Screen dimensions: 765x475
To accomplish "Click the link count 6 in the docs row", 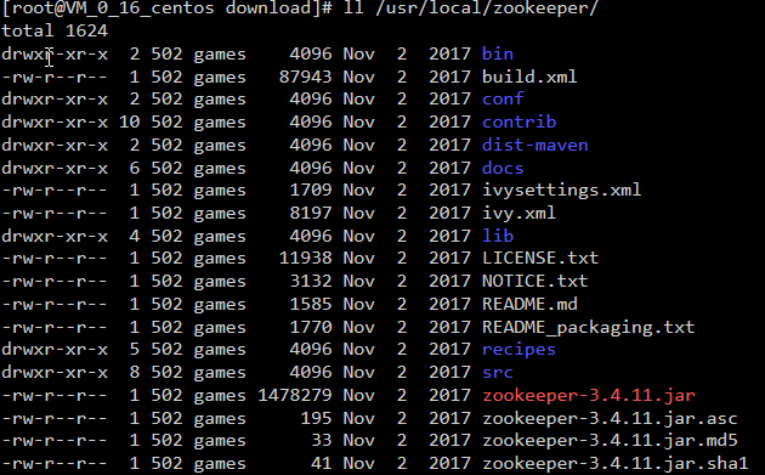I will 135,168.
